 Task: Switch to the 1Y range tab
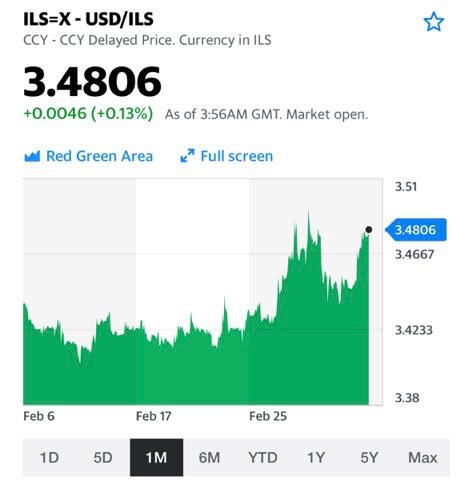316,457
